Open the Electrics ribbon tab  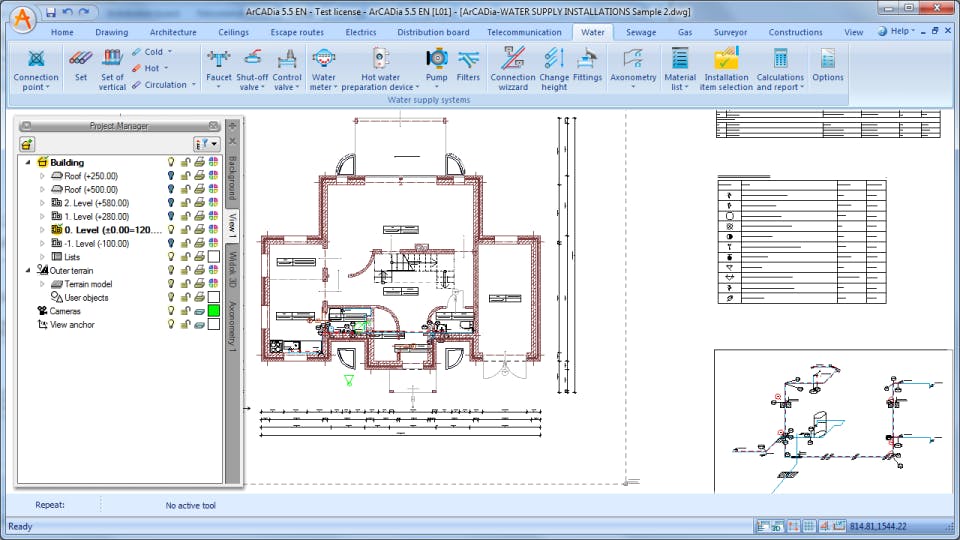[x=361, y=32]
